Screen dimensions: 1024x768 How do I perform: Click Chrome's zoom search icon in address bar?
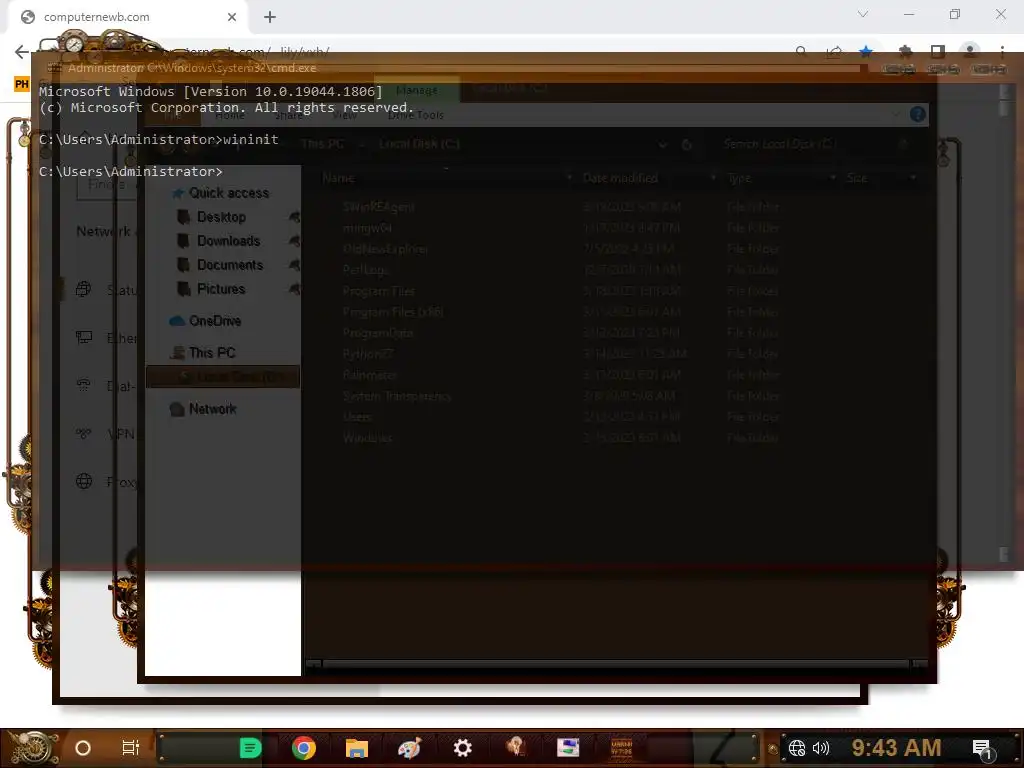point(801,51)
